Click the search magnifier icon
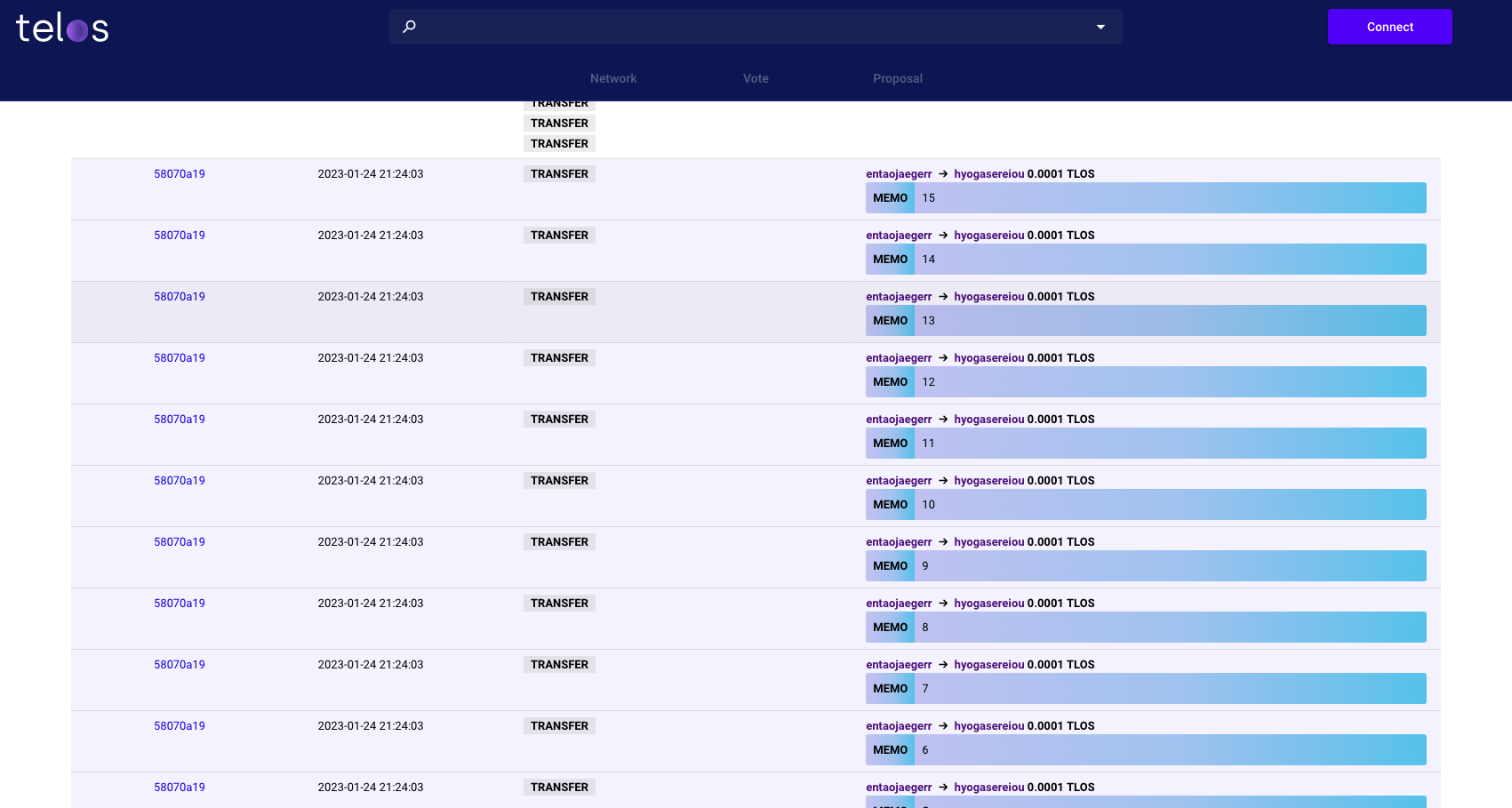 click(409, 27)
